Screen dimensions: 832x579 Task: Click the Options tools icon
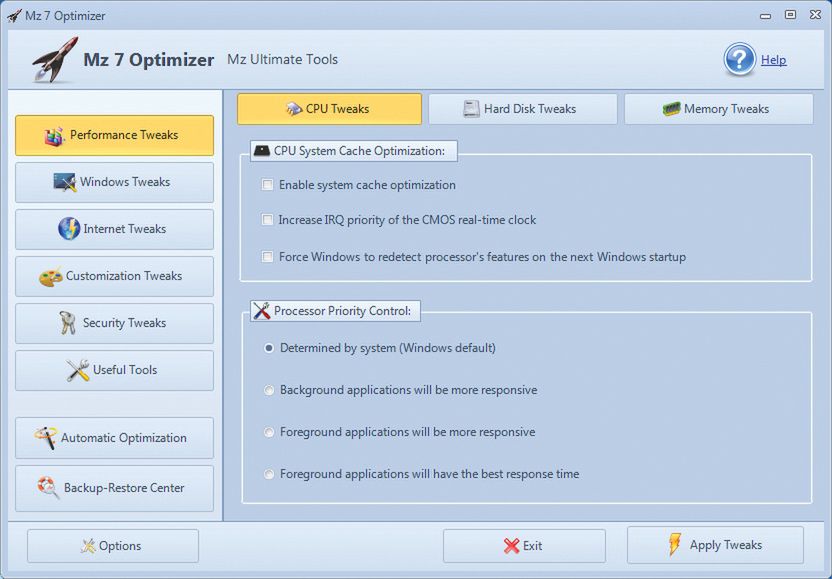[88, 546]
